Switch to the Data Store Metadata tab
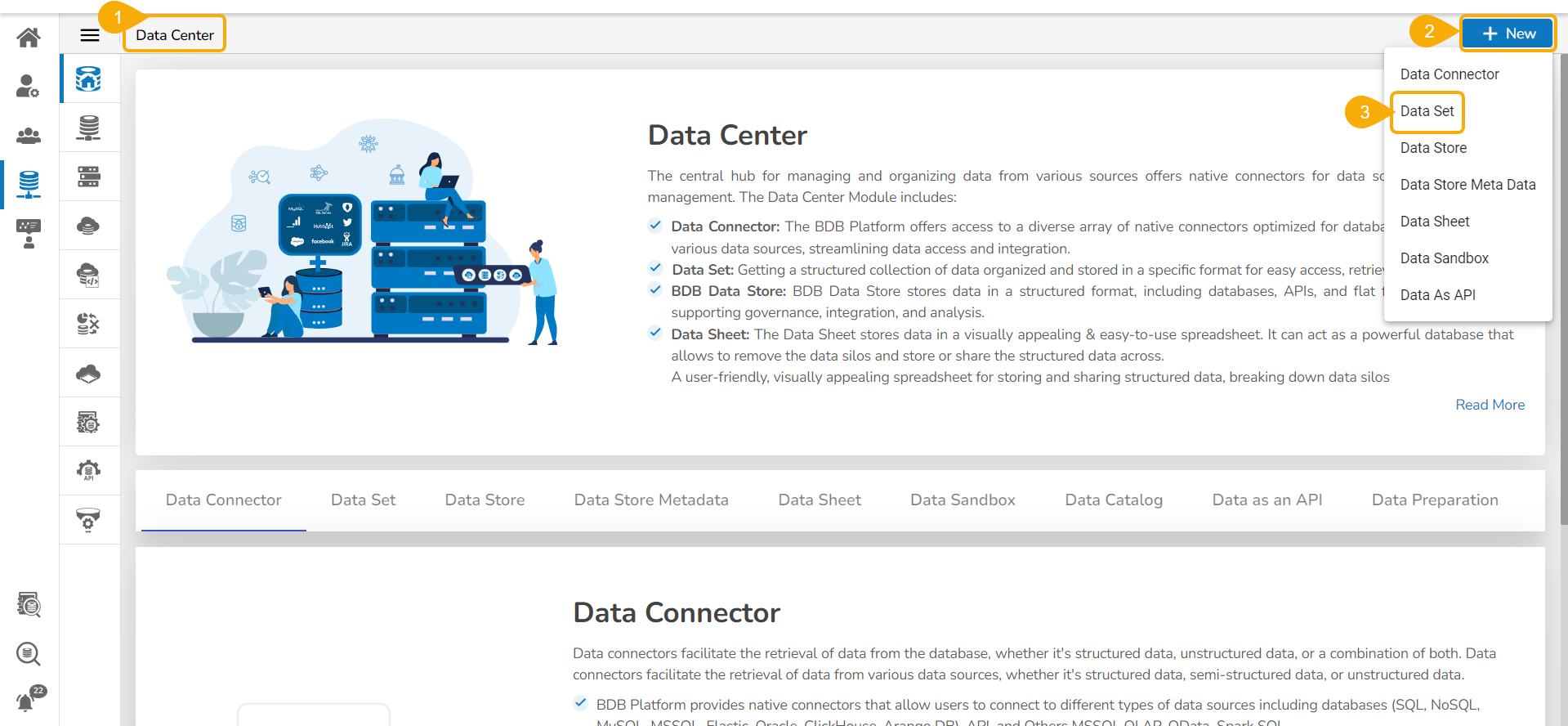This screenshot has height=726, width=1568. coord(651,500)
